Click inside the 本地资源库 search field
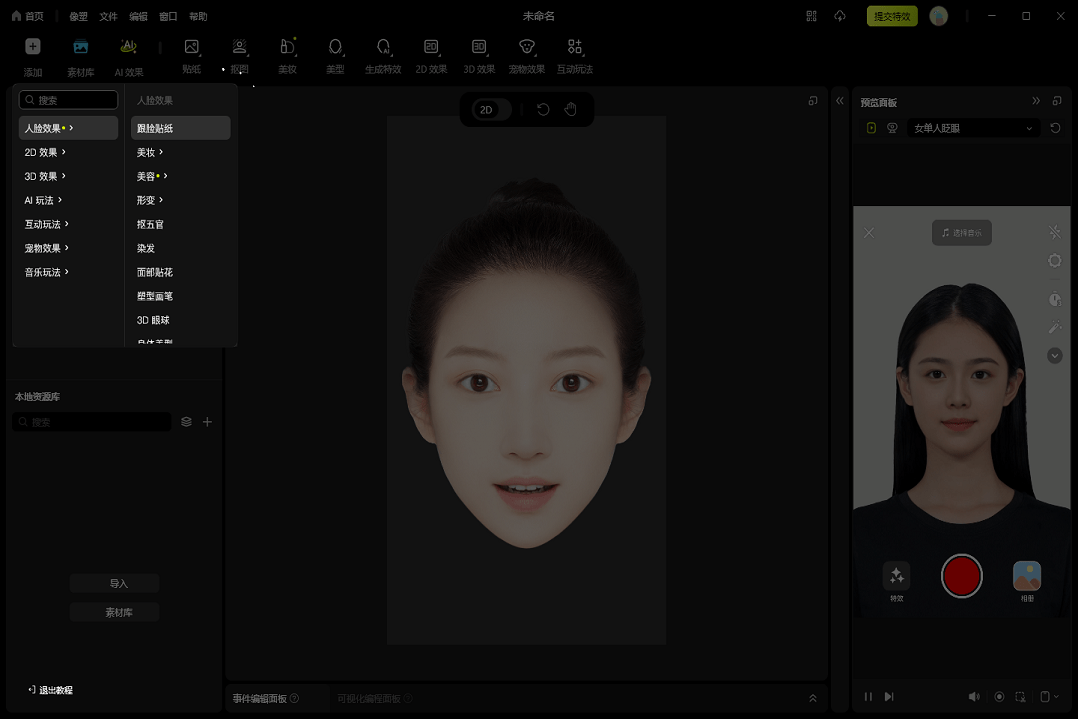The image size is (1078, 719). pos(91,421)
